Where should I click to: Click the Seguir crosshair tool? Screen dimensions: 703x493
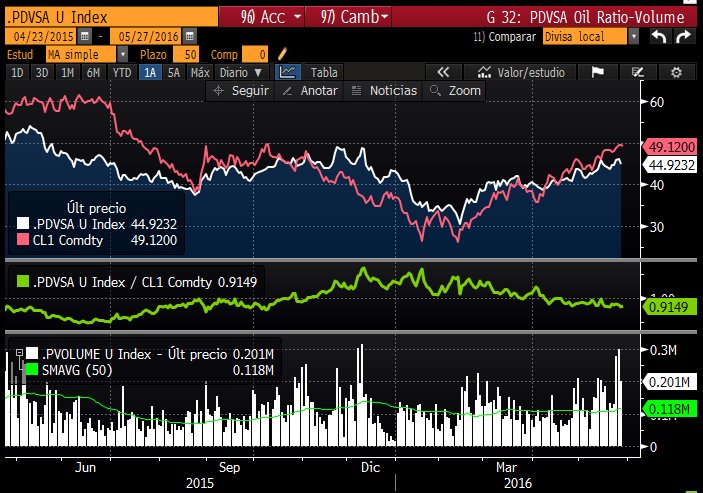pos(240,91)
